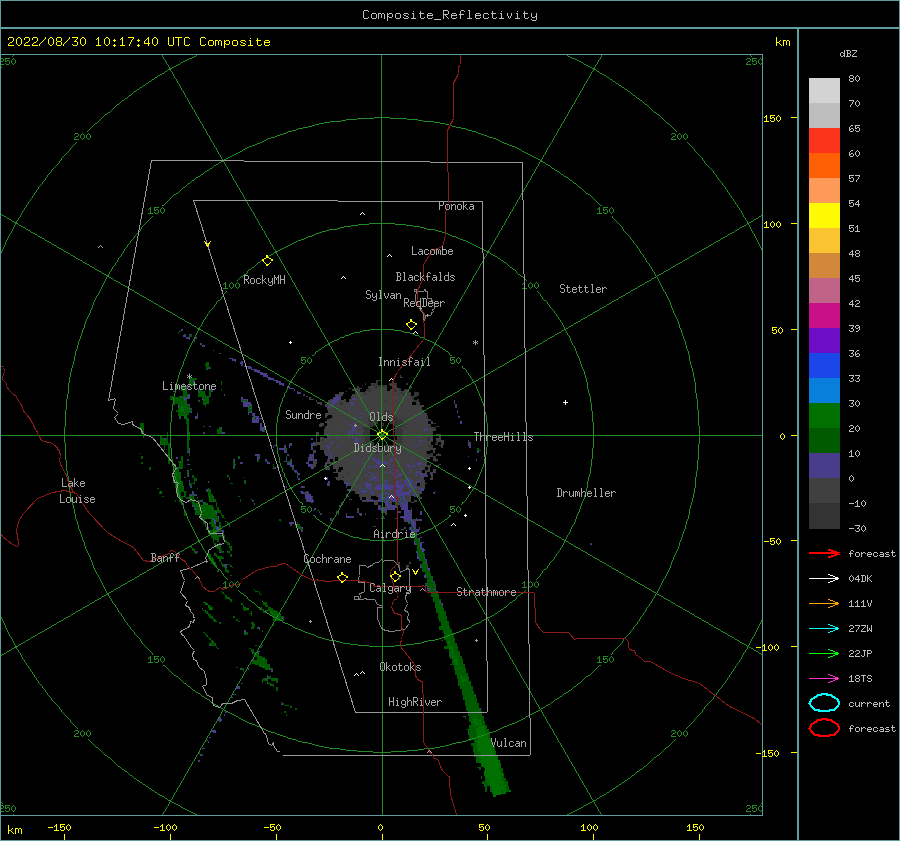Click the yellow V marker northeast of Calgary
This screenshot has height=841, width=900.
coord(416,572)
